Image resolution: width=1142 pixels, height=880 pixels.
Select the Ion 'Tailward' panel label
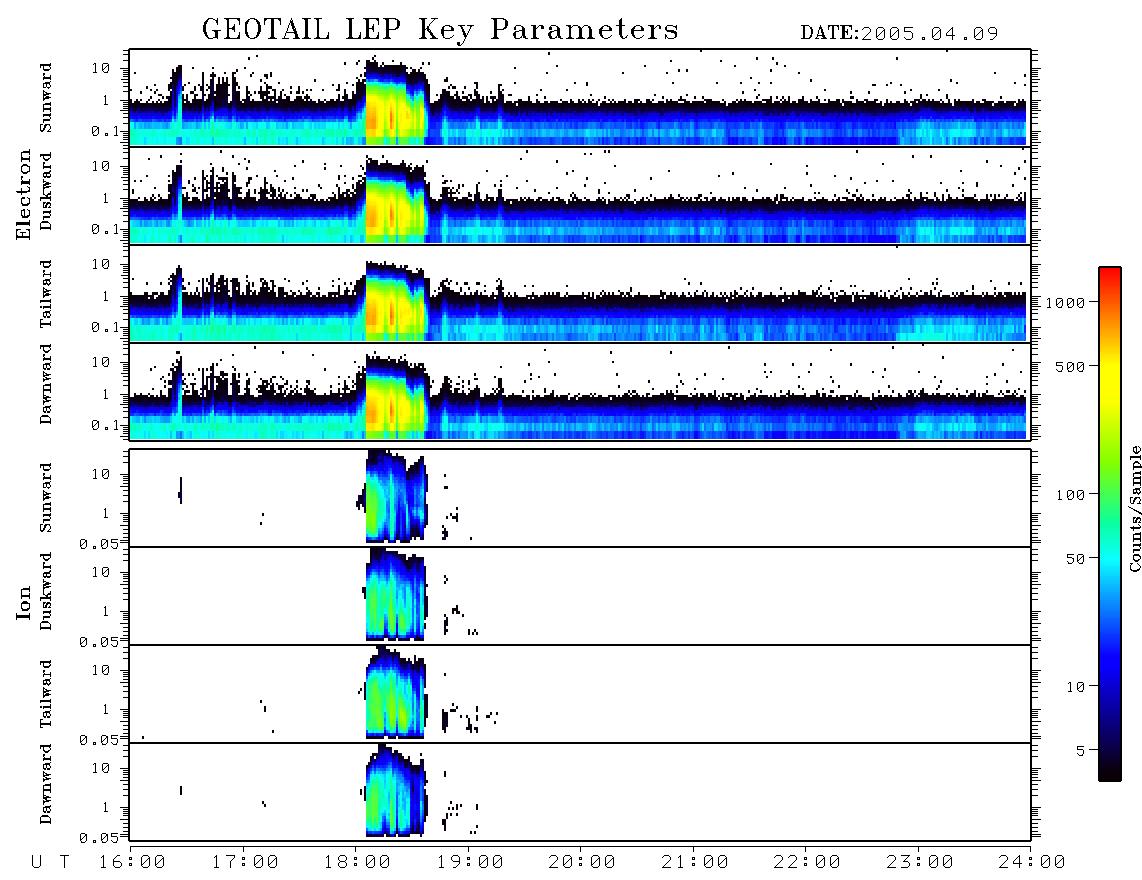(x=46, y=694)
